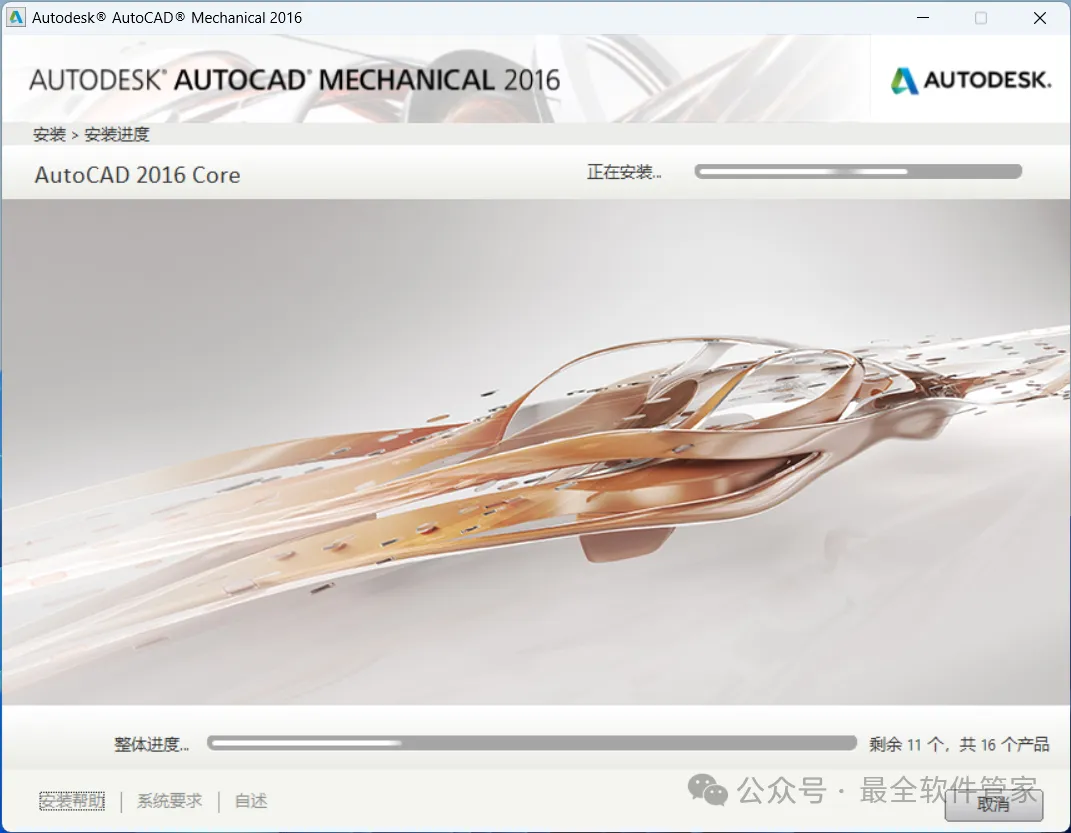
Task: Click the 正在安装 status text
Action: 624,172
